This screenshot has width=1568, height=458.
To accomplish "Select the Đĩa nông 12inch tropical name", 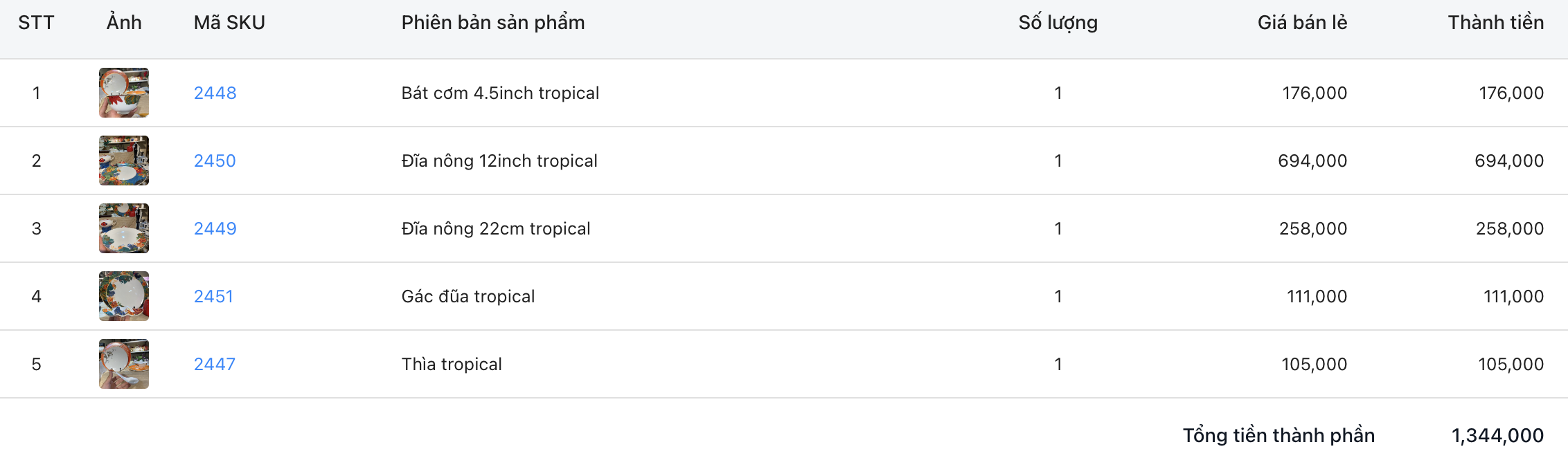I will pyautogui.click(x=499, y=161).
